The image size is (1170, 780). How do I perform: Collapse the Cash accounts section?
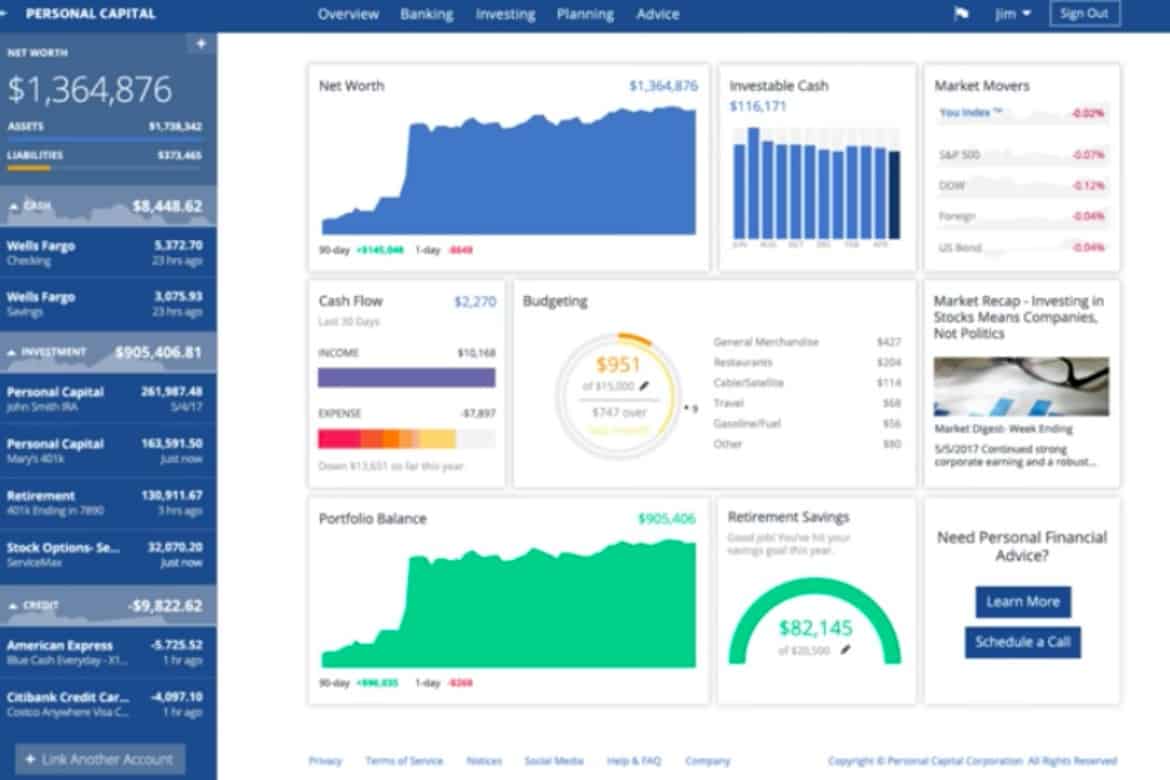13,206
